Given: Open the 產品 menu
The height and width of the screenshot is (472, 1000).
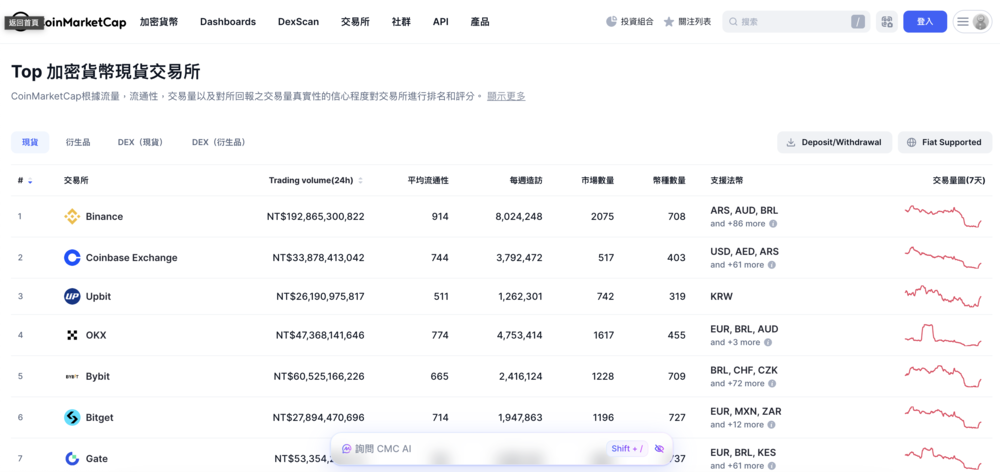Looking at the screenshot, I should [x=480, y=22].
